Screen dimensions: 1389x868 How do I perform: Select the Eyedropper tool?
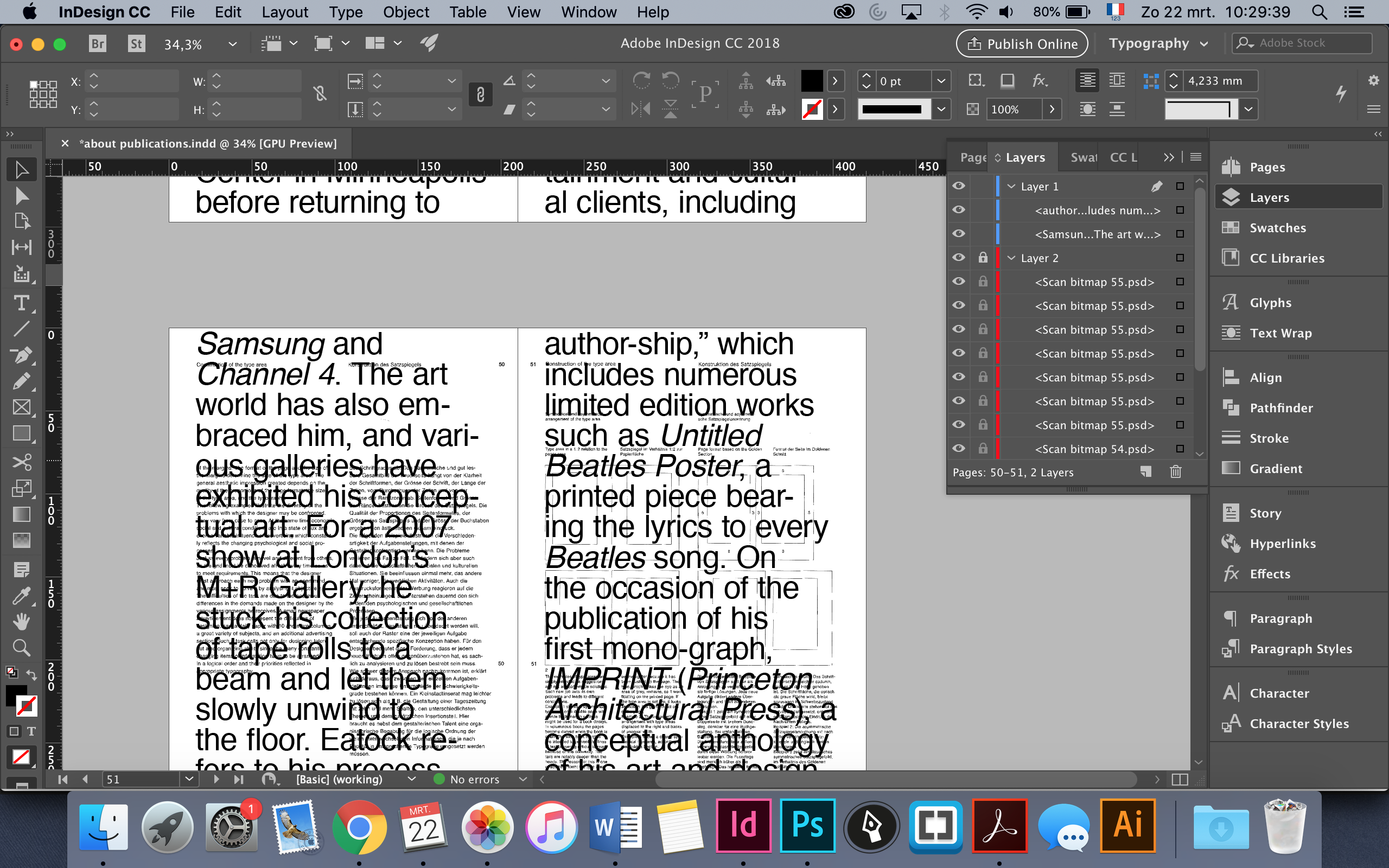pos(22,595)
